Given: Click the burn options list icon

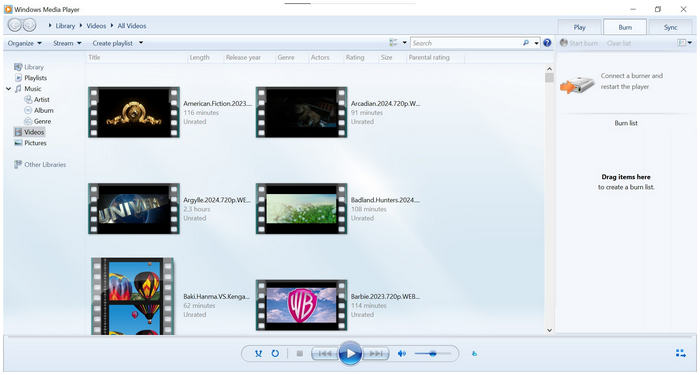Looking at the screenshot, I should click(682, 43).
